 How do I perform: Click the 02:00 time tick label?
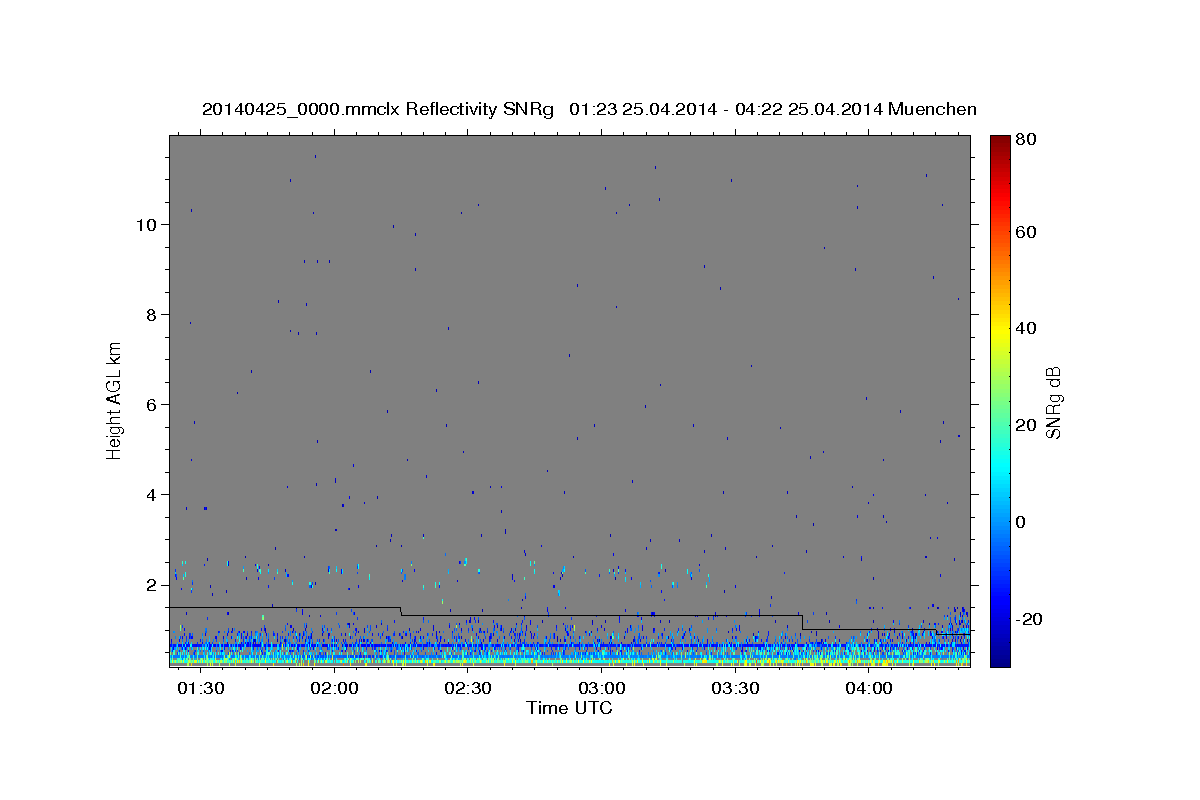coord(334,689)
